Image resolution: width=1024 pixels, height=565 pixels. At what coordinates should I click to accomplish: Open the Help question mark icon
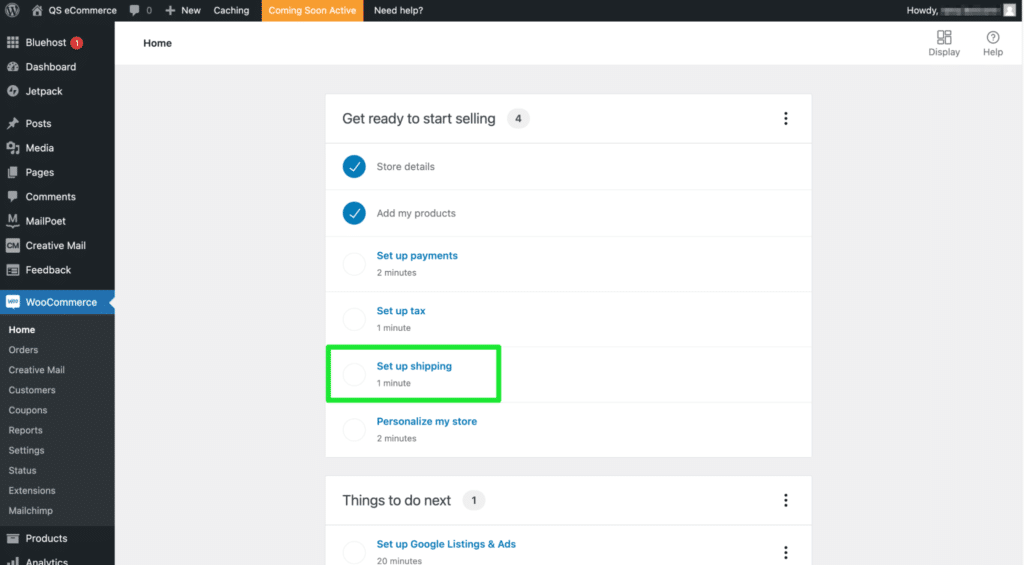coord(993,37)
